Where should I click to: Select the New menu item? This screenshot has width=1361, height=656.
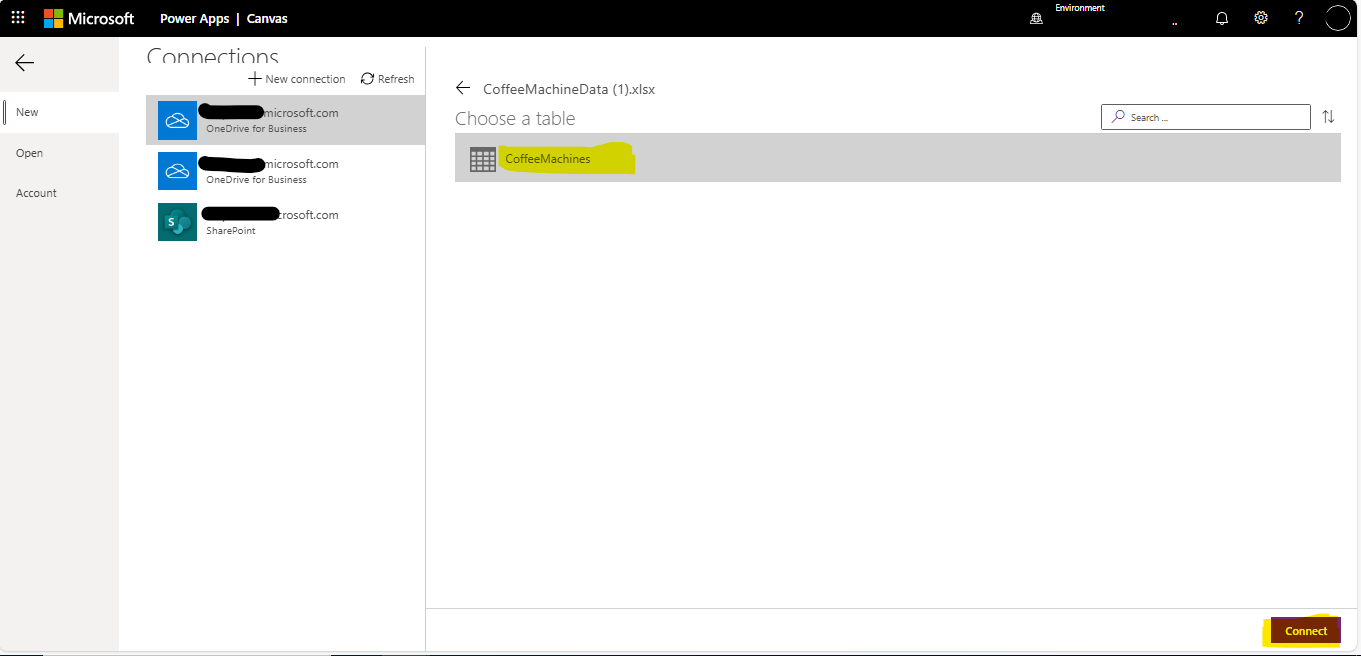[x=60, y=112]
